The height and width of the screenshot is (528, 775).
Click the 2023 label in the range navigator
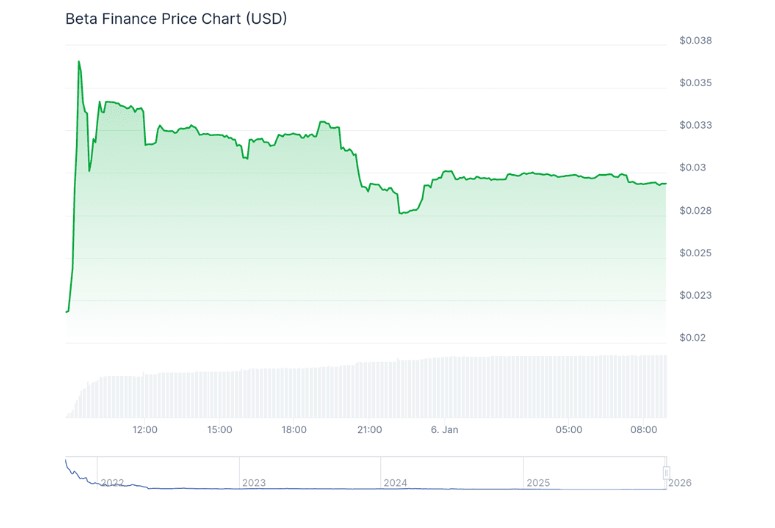click(x=254, y=483)
